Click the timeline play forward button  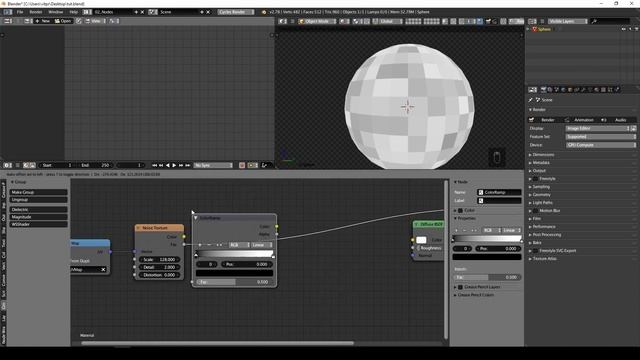(x=174, y=165)
